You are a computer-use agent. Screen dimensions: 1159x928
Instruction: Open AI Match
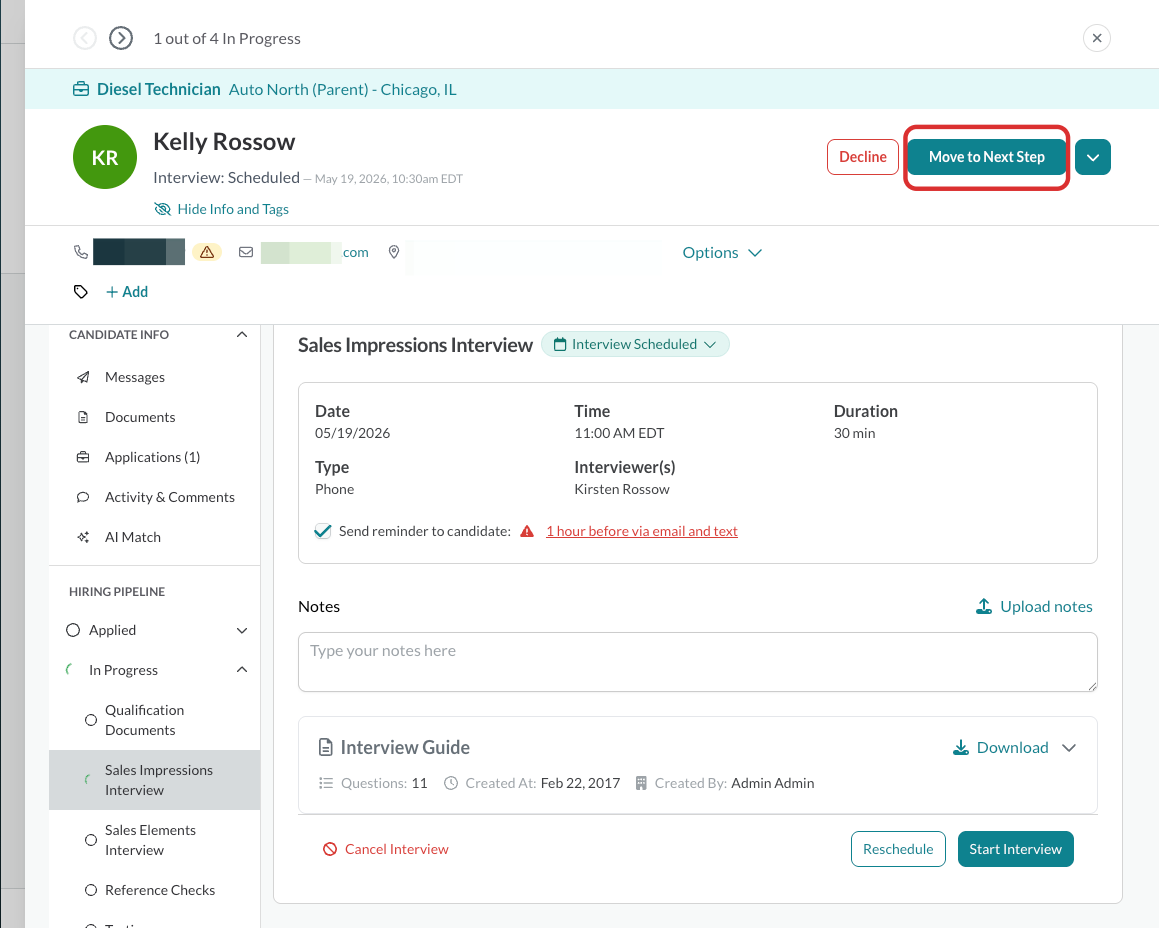pyautogui.click(x=132, y=537)
